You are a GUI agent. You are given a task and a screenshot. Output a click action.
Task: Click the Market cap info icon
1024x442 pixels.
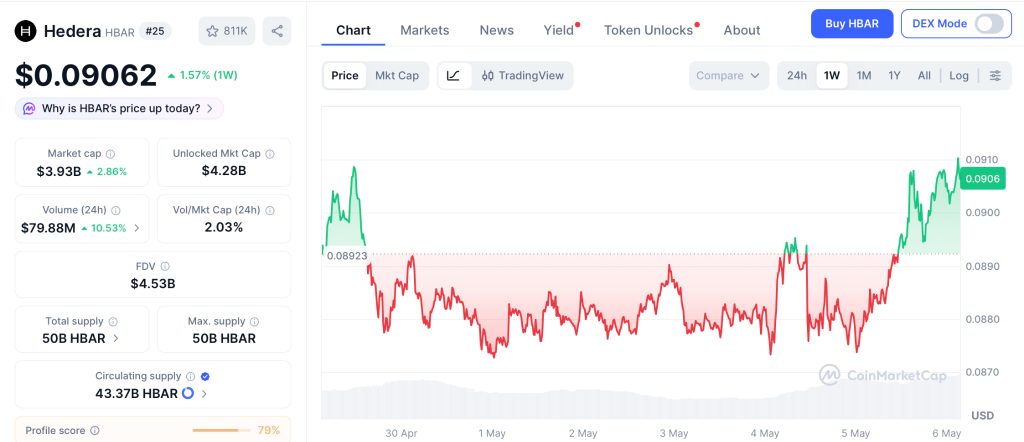pyautogui.click(x=110, y=154)
